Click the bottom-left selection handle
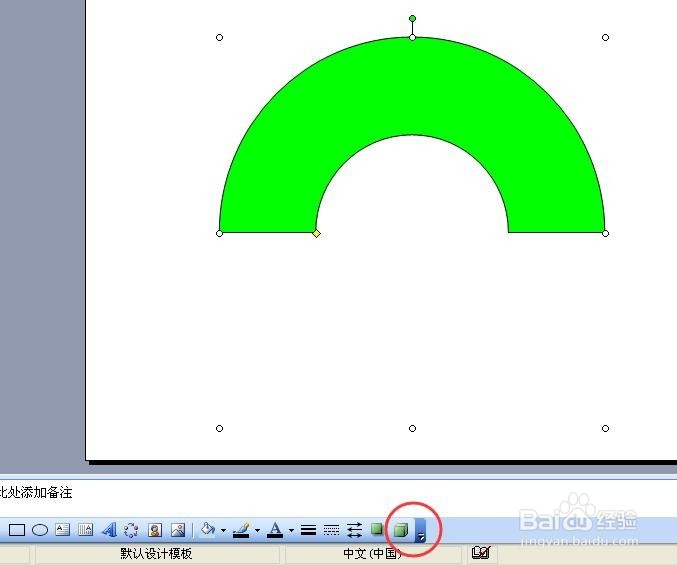Image resolution: width=677 pixels, height=565 pixels. point(219,429)
